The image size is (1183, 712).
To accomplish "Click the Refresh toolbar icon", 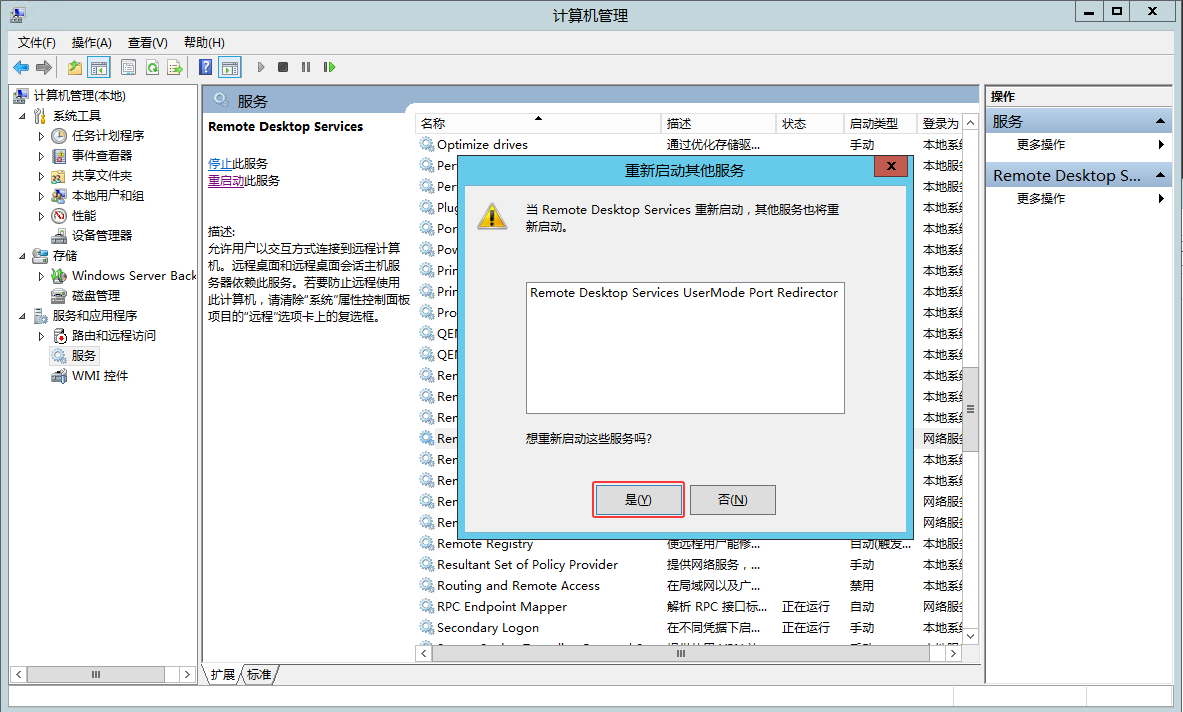I will coord(152,67).
